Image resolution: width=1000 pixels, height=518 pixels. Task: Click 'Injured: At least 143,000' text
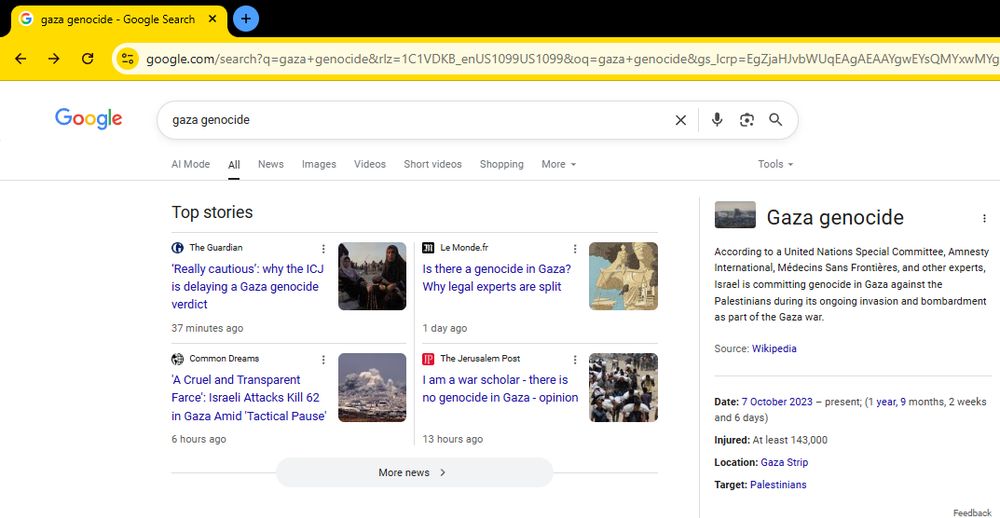pyautogui.click(x=770, y=440)
